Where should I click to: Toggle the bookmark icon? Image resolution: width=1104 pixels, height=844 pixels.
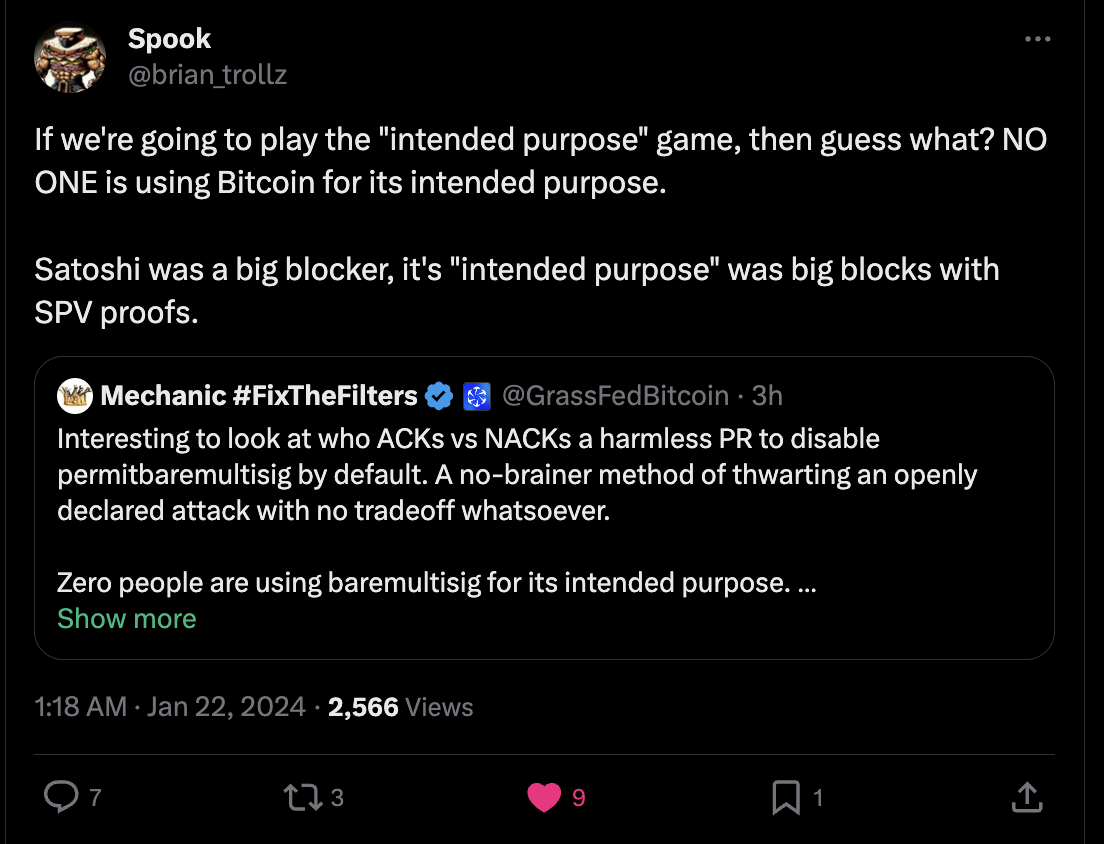click(x=786, y=796)
